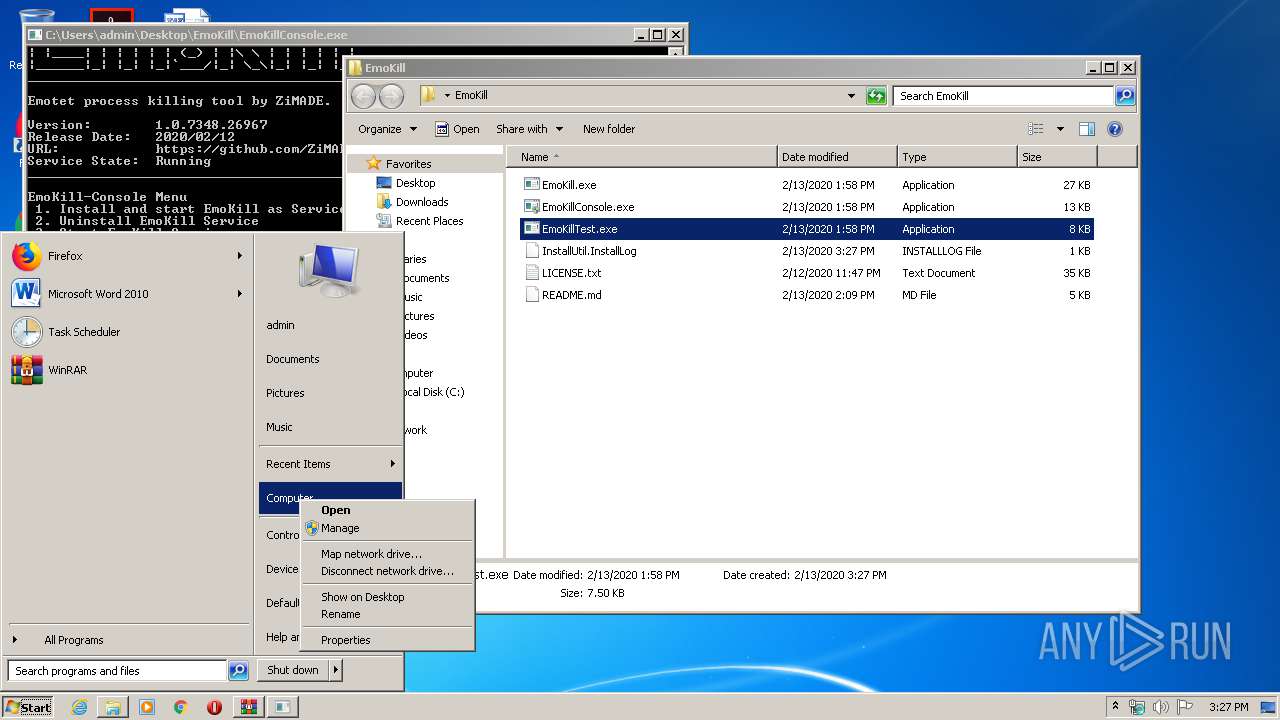Click Google Chrome icon in taskbar

coord(180,707)
